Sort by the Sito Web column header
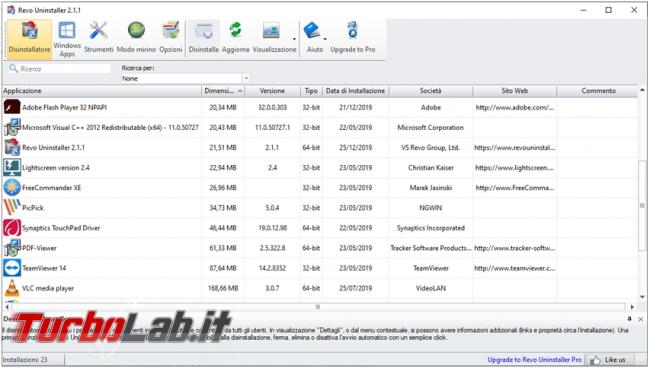This screenshot has width=650, height=368. tap(514, 91)
